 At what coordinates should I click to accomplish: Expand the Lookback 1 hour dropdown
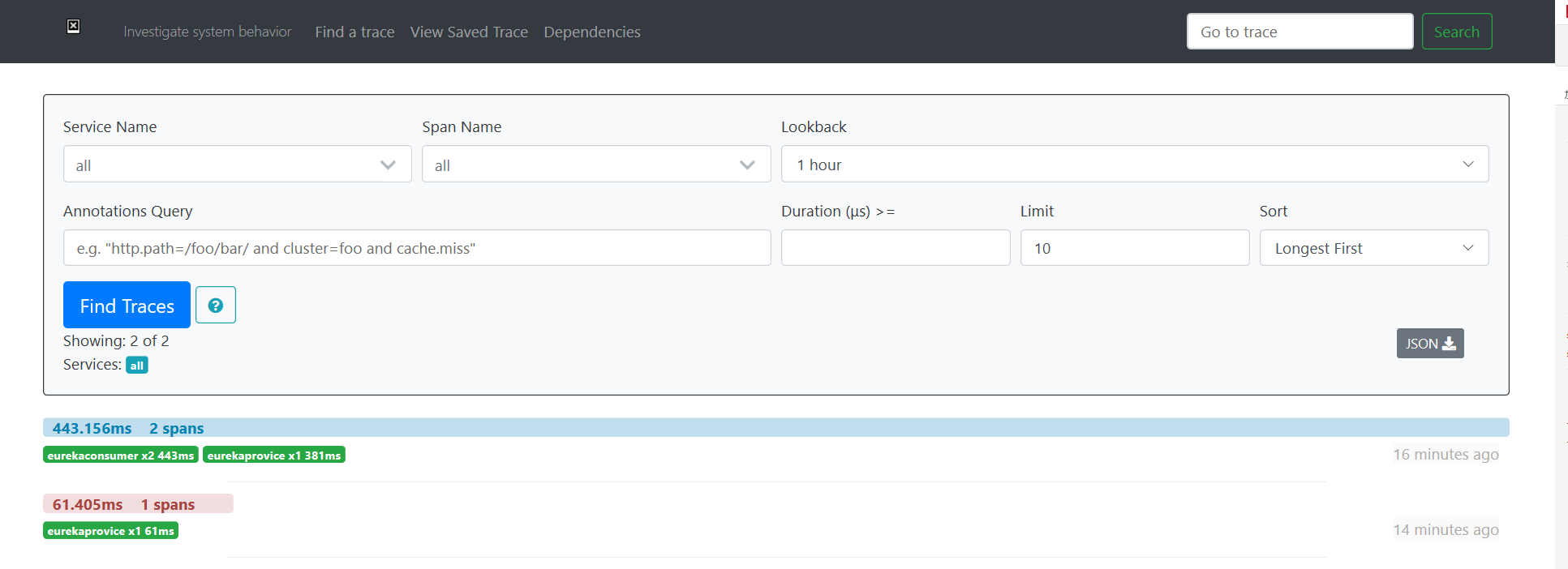click(x=1135, y=164)
